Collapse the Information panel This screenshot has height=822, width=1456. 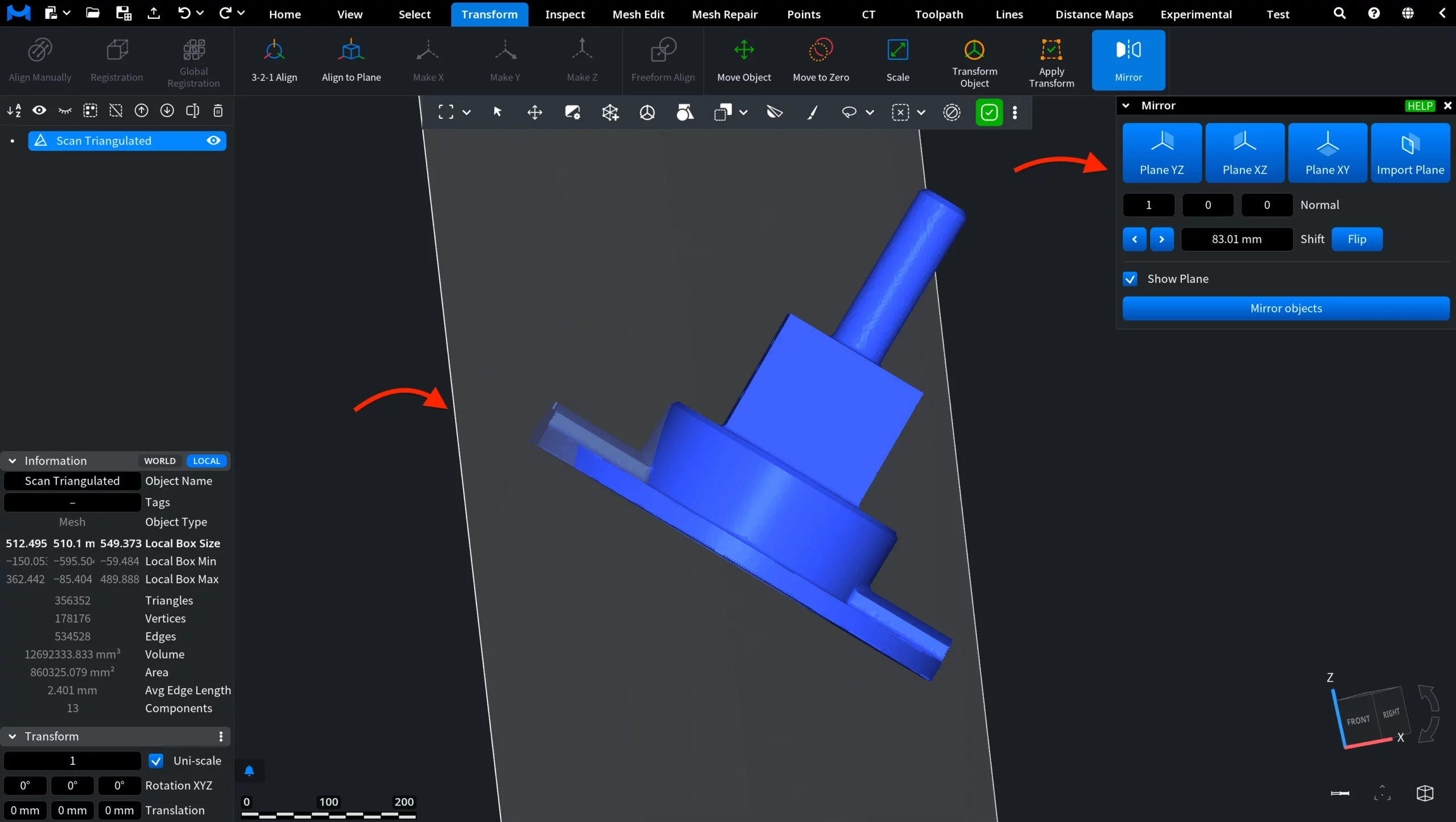[x=12, y=461]
